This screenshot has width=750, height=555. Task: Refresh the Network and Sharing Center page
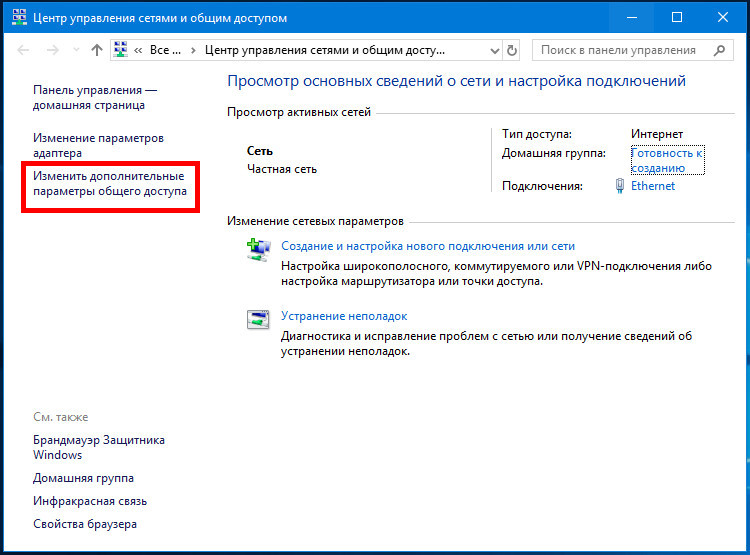(513, 50)
